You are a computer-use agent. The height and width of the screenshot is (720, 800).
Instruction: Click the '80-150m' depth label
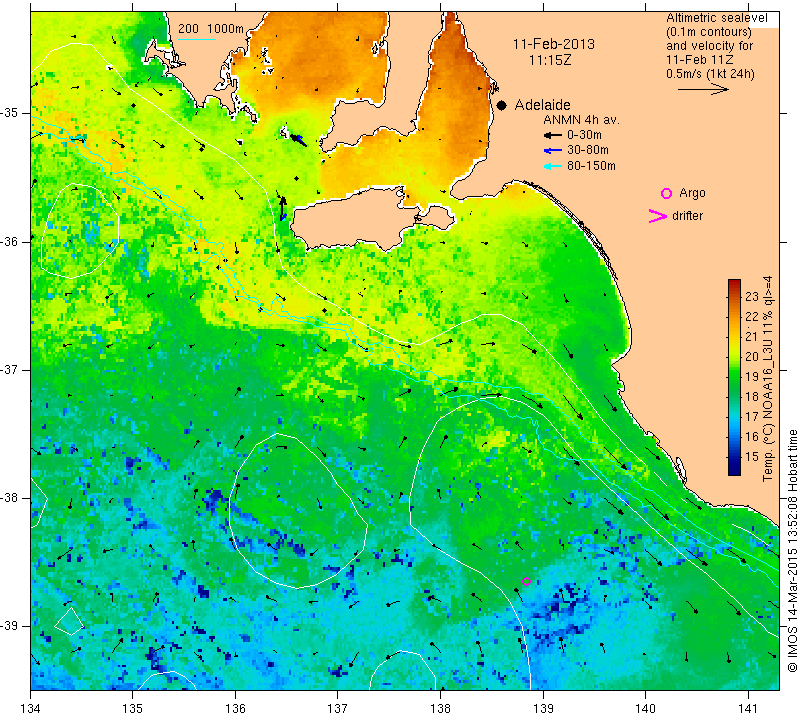click(x=591, y=166)
